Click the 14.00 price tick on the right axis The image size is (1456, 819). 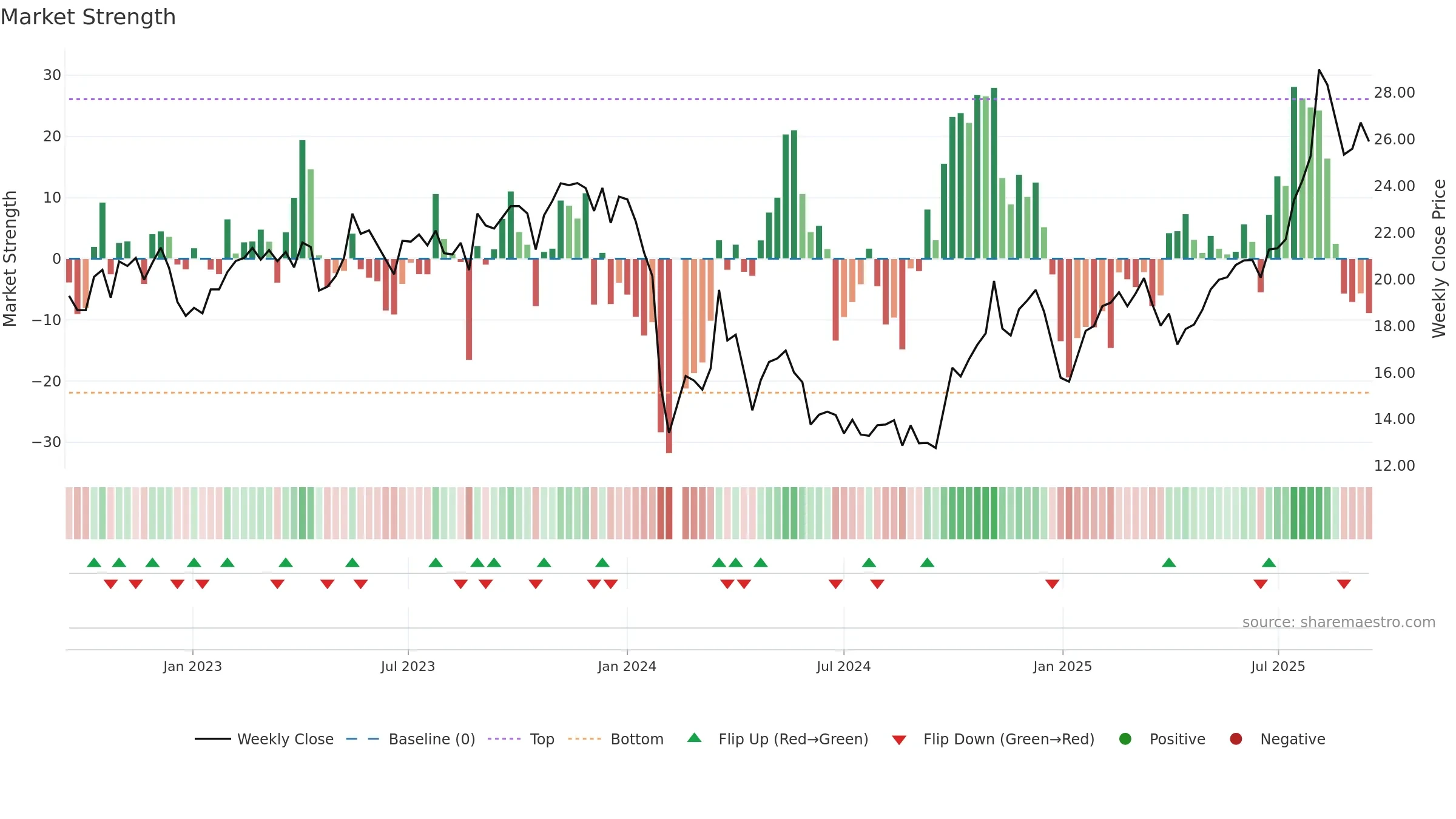[x=1394, y=419]
